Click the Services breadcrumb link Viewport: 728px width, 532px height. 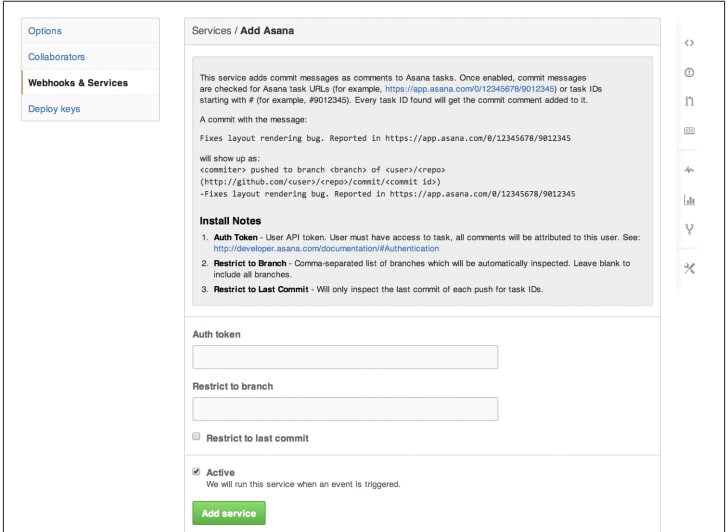[211, 31]
